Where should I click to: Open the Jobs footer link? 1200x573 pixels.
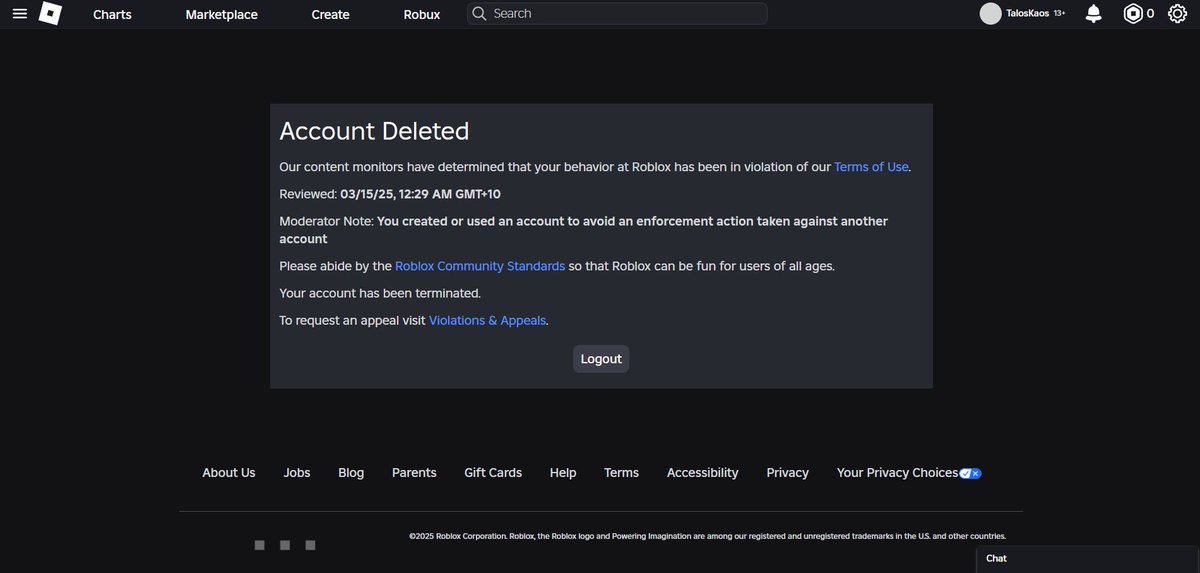point(297,473)
